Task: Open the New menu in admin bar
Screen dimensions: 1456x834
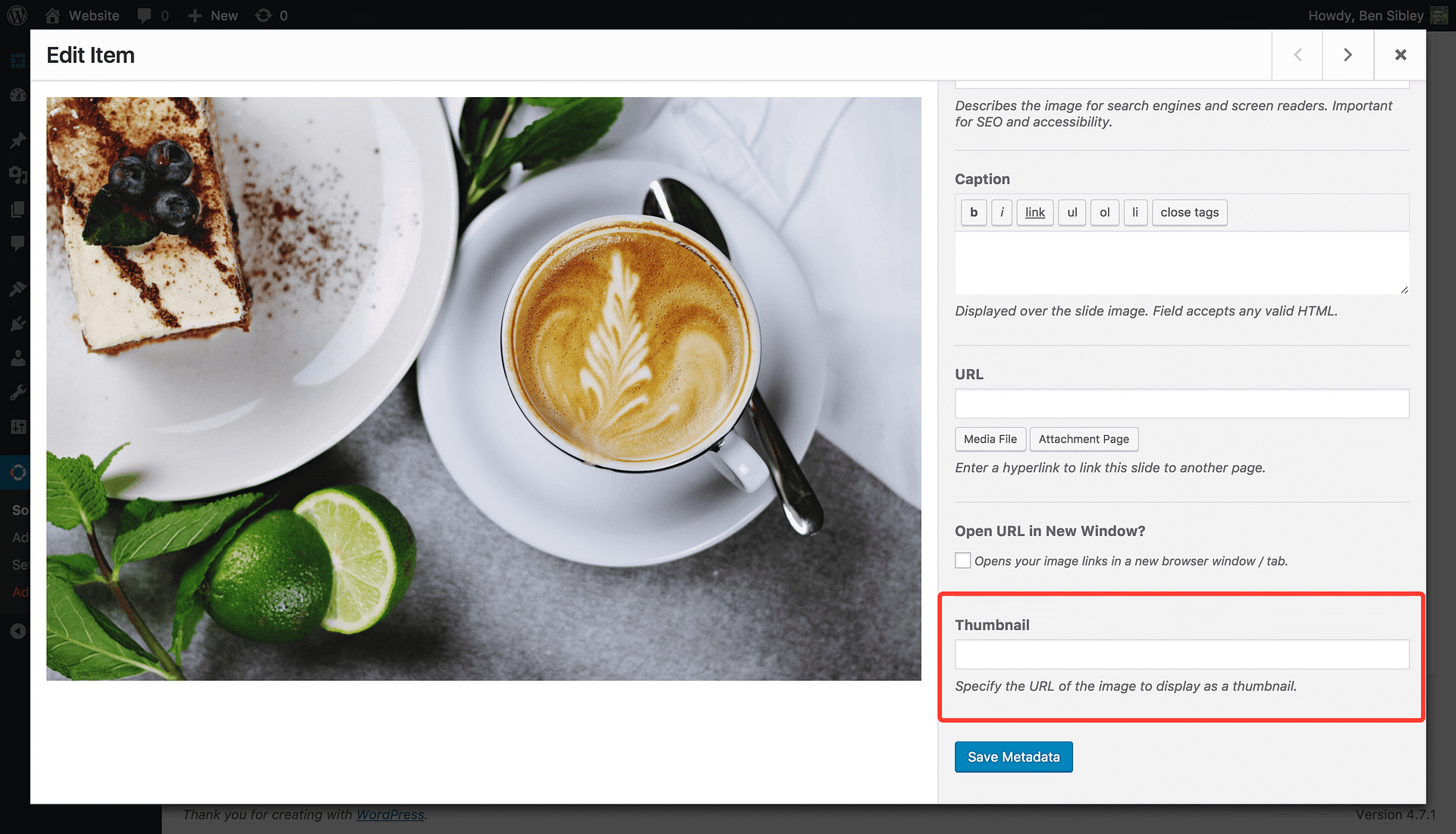Action: click(213, 15)
